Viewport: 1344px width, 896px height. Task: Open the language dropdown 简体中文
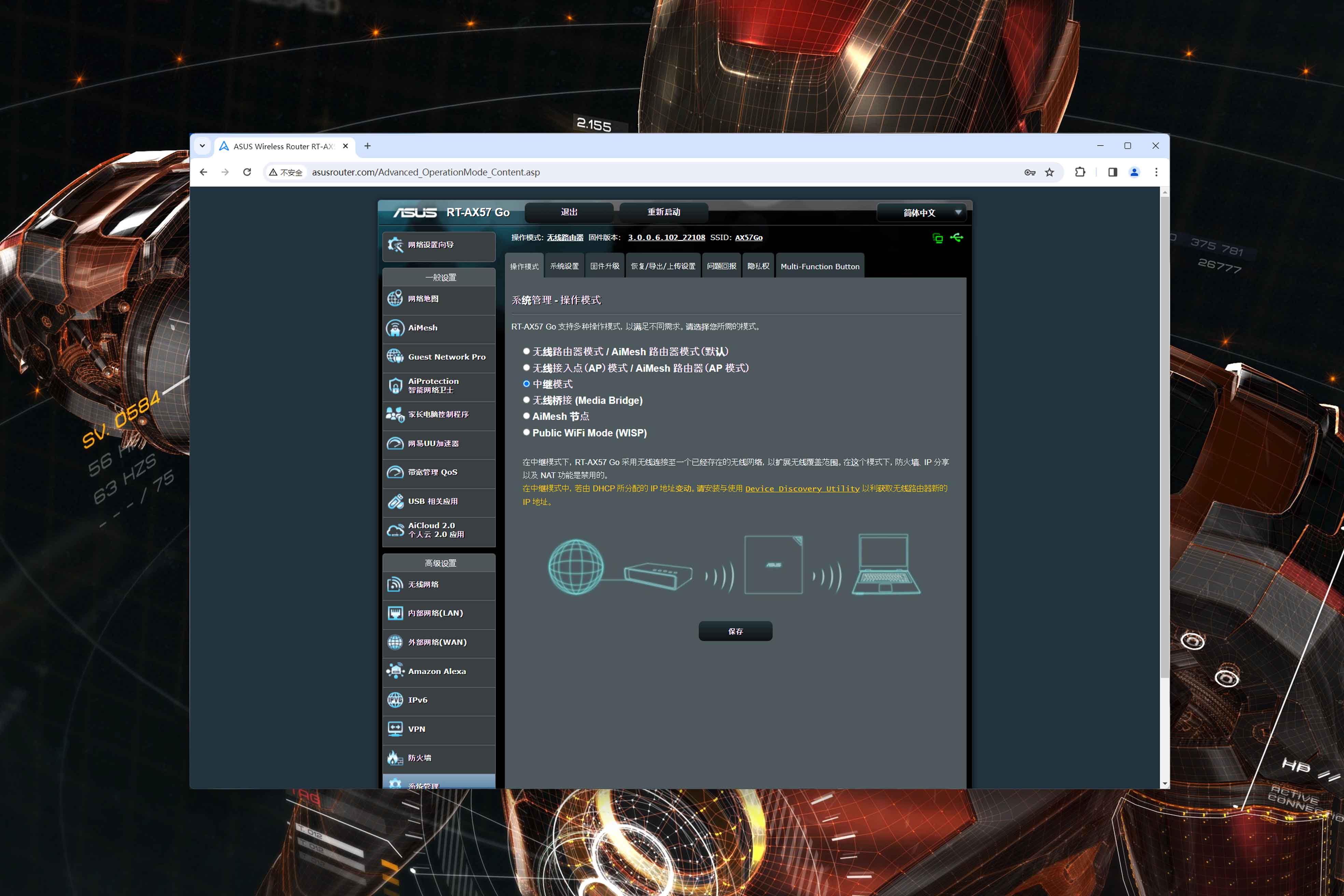click(x=921, y=213)
